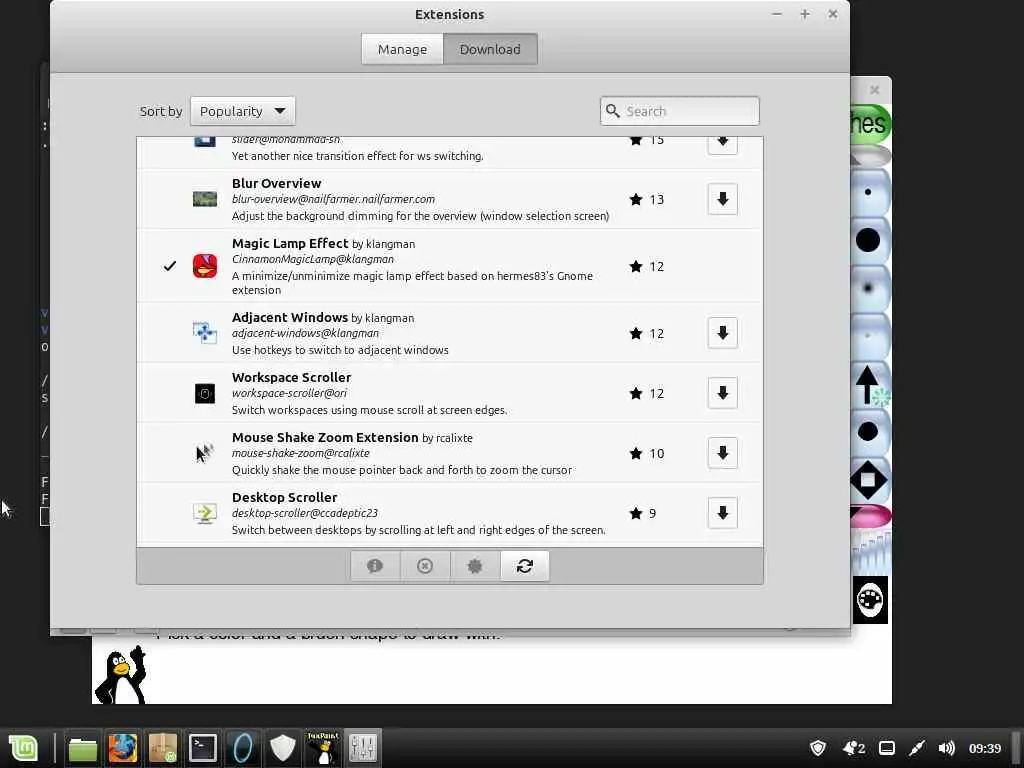Click 'desktop-scroller@ccadeptic23' text
1024x768 pixels.
coord(305,513)
